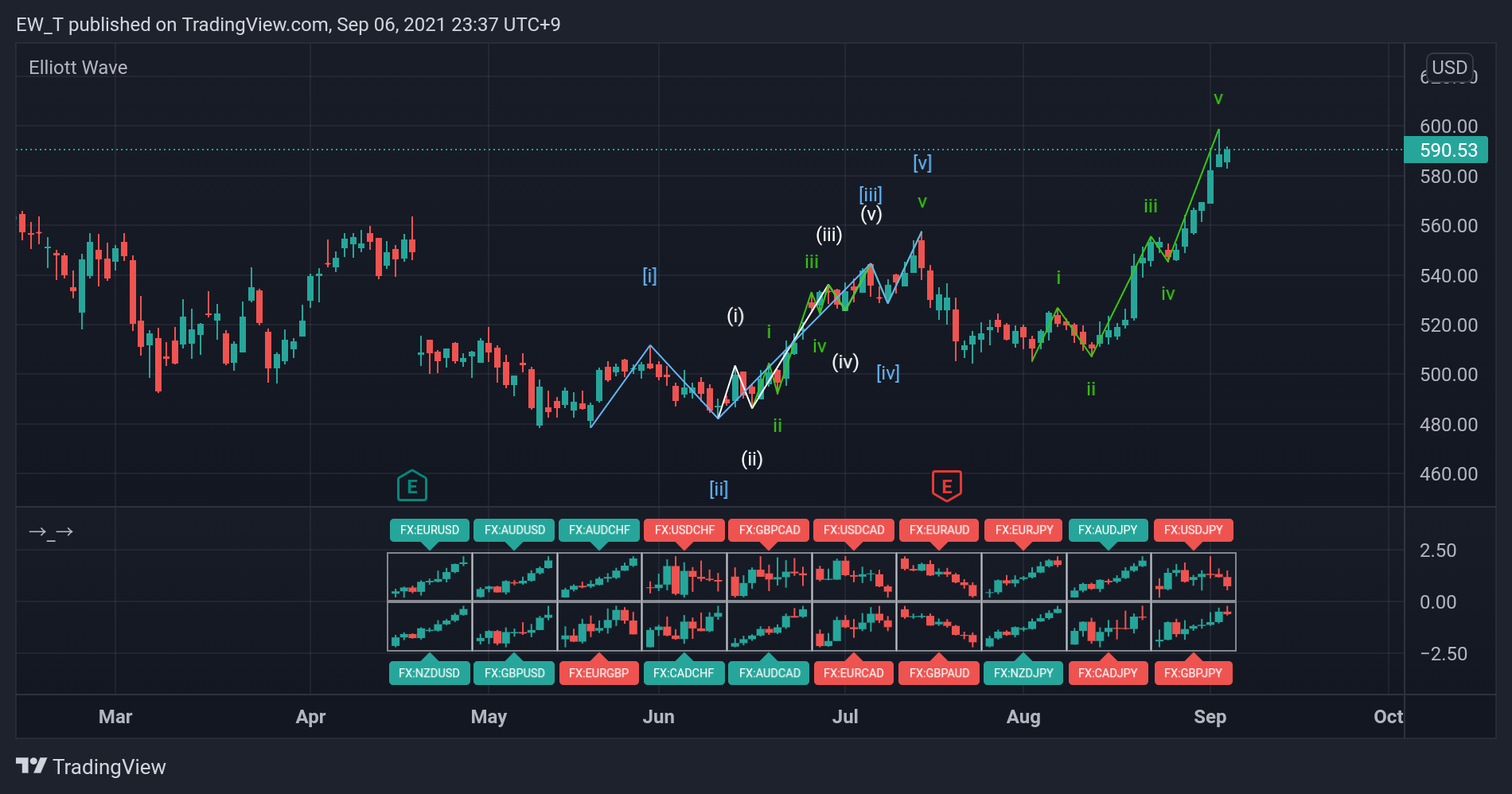
Task: Click the white (iv) wave label
Action: [845, 362]
